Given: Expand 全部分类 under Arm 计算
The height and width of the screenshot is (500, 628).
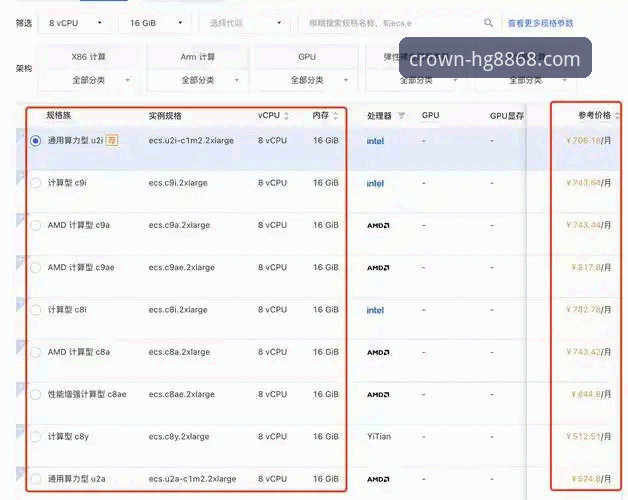Looking at the screenshot, I should 198,80.
